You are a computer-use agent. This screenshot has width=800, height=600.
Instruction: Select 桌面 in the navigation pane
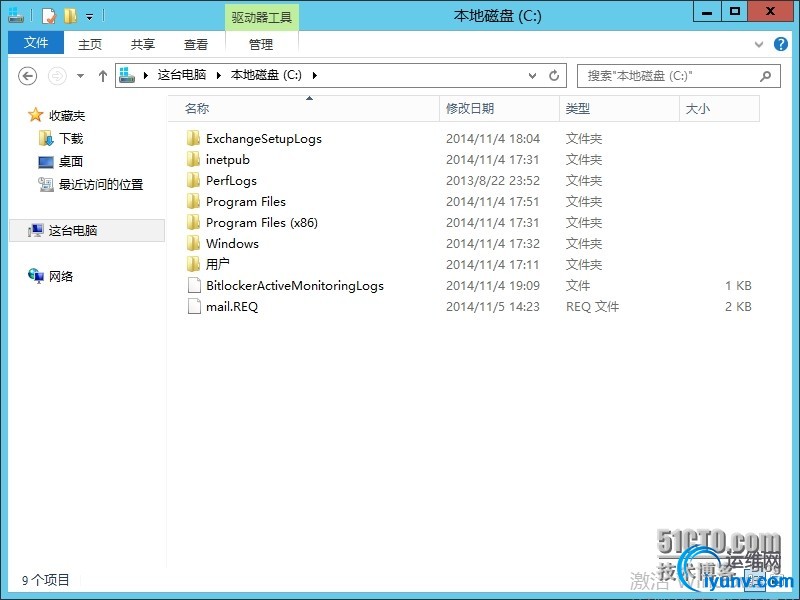pos(70,162)
